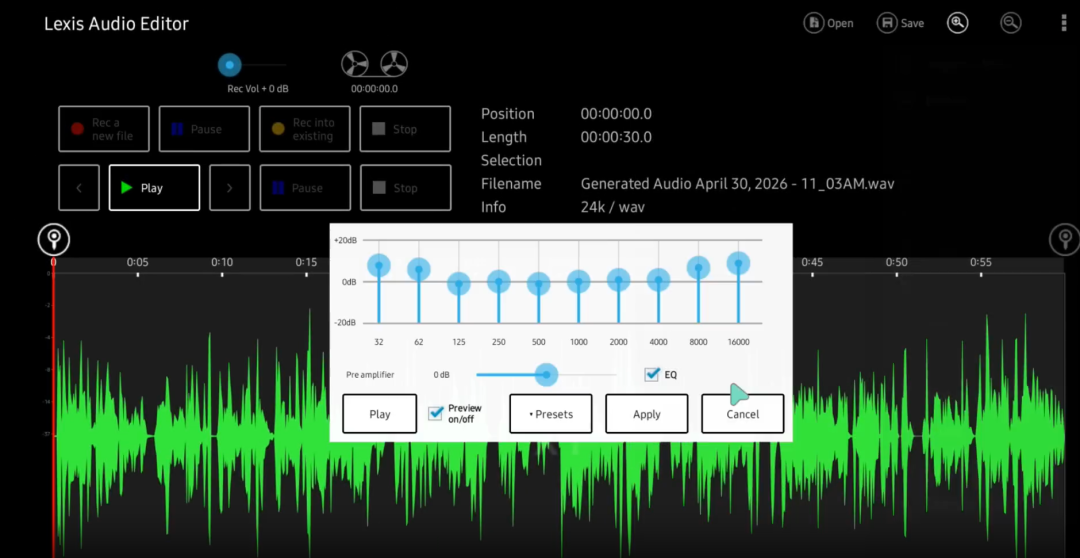Click Rec a new file button
Screen dimensions: 1080x558
pyautogui.click(x=104, y=129)
